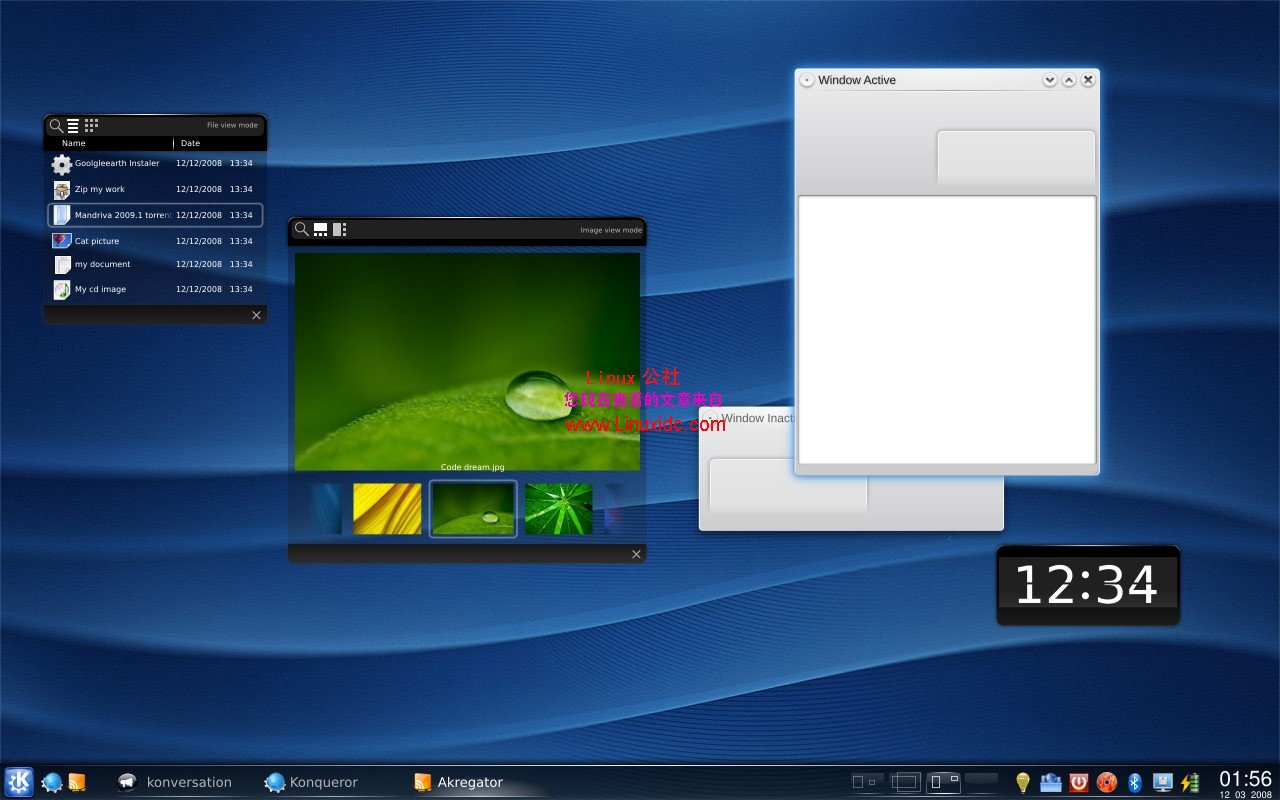Image resolution: width=1280 pixels, height=800 pixels.
Task: Open search in the file view widget
Action: click(56, 126)
